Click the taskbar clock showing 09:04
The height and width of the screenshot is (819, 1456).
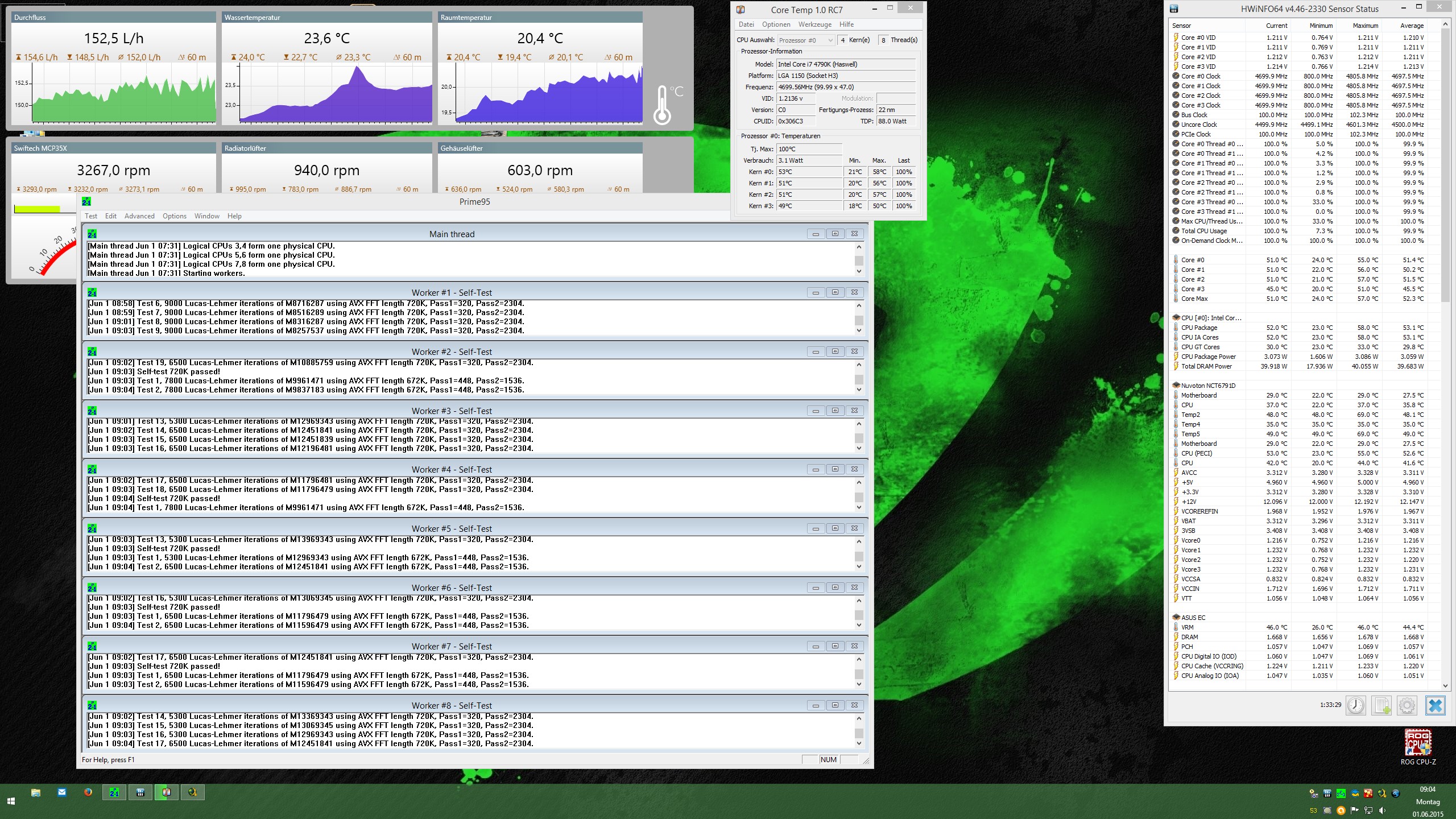click(x=1428, y=789)
